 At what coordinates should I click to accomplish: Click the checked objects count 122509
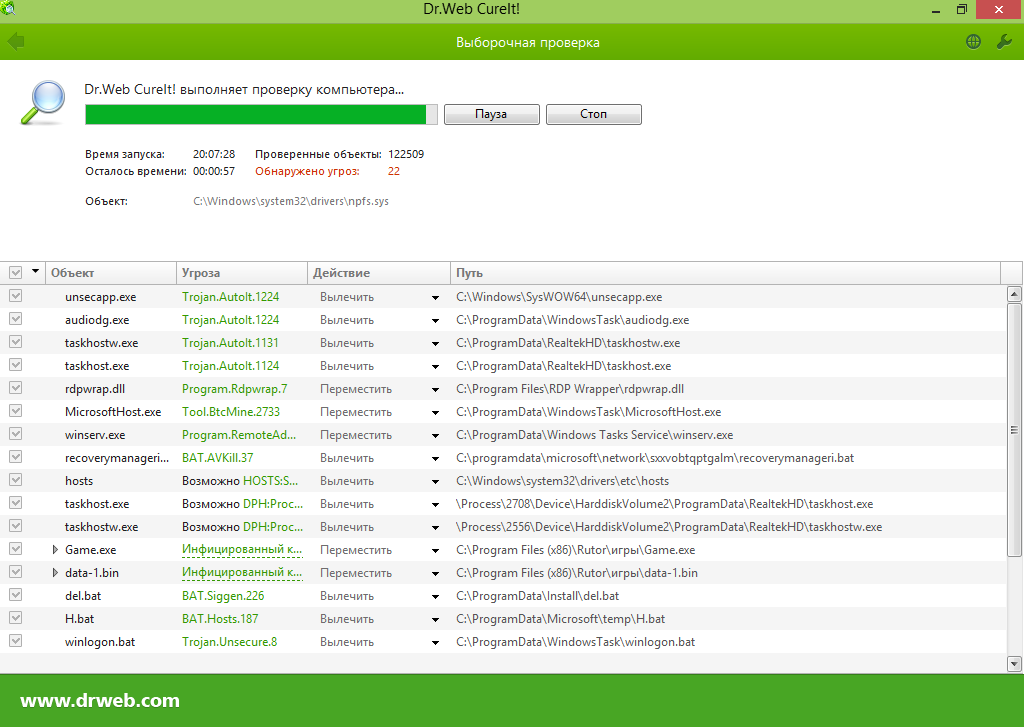406,154
